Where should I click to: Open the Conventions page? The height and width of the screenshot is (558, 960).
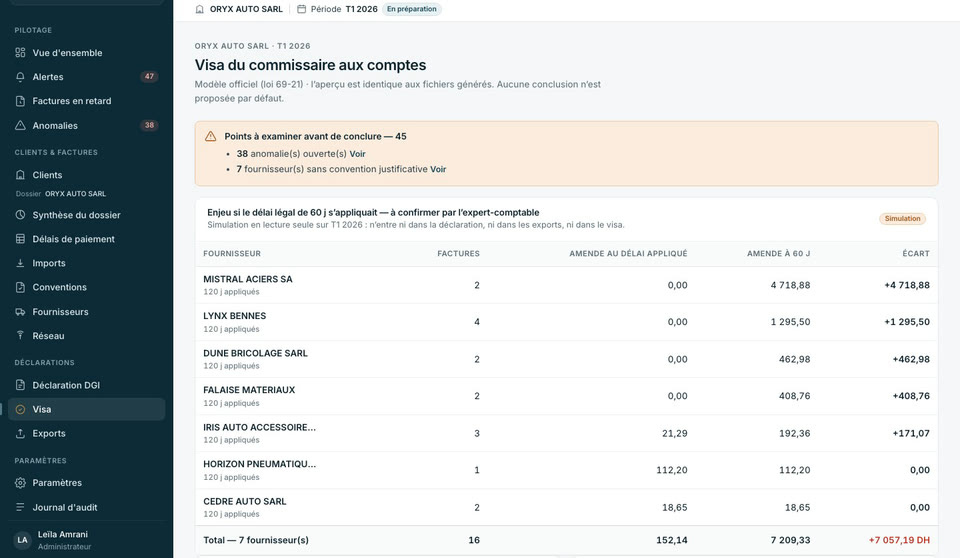point(86,287)
